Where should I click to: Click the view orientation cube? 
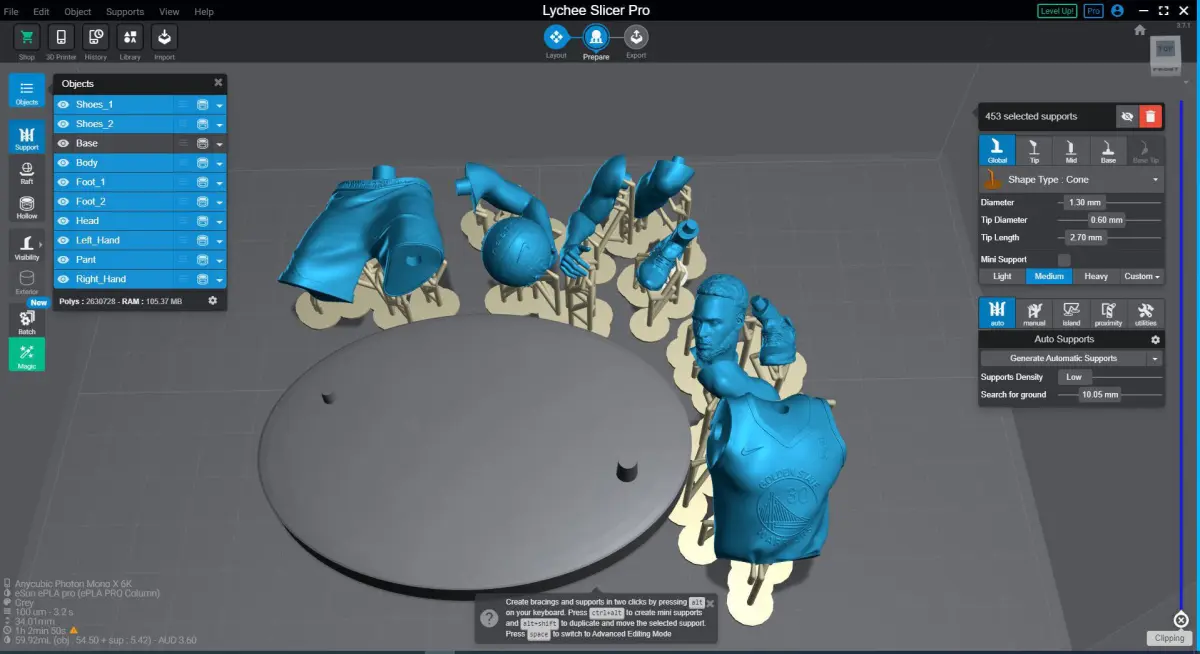pos(1165,54)
